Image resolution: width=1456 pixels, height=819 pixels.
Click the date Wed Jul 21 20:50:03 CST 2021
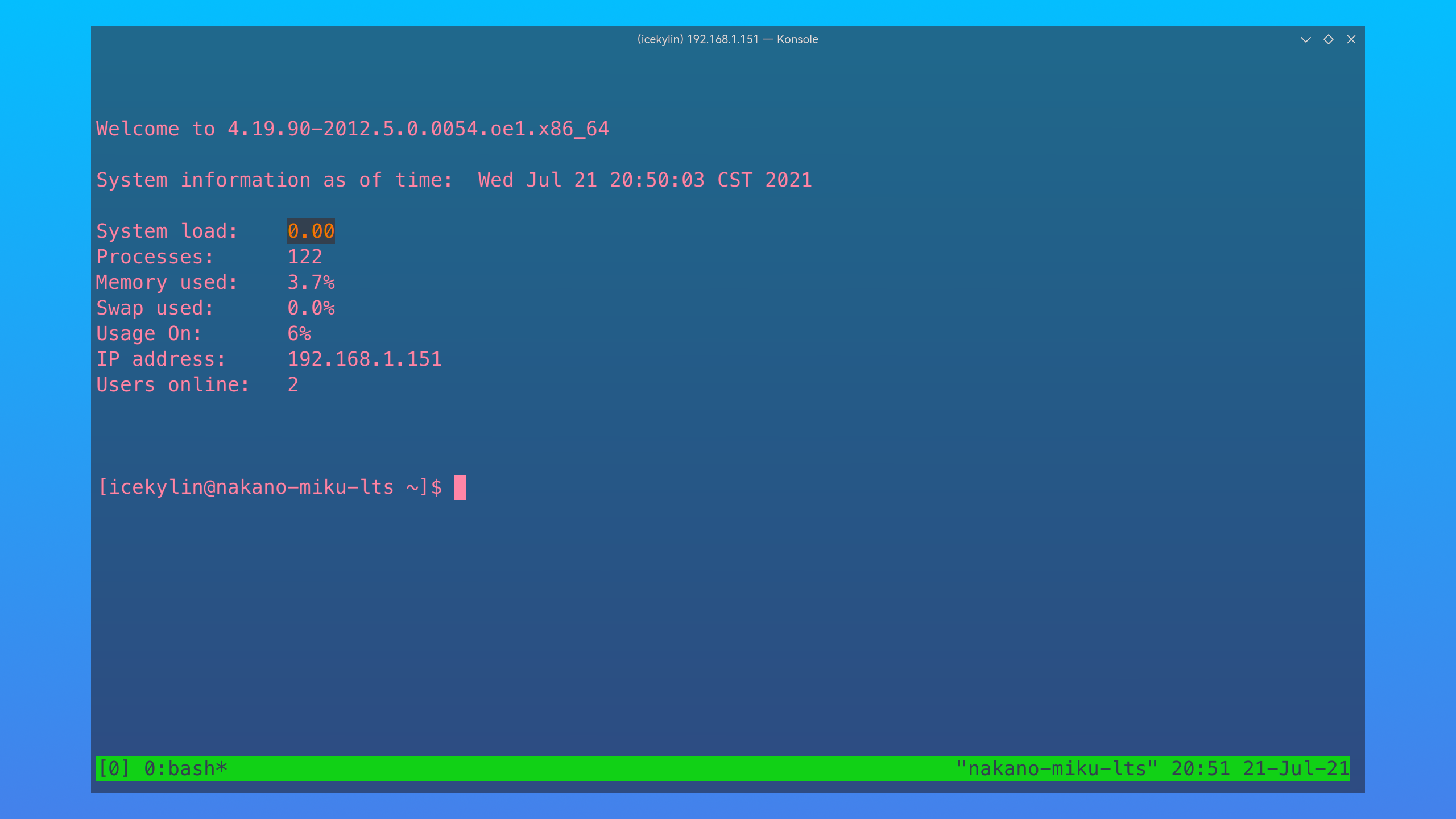tap(645, 180)
